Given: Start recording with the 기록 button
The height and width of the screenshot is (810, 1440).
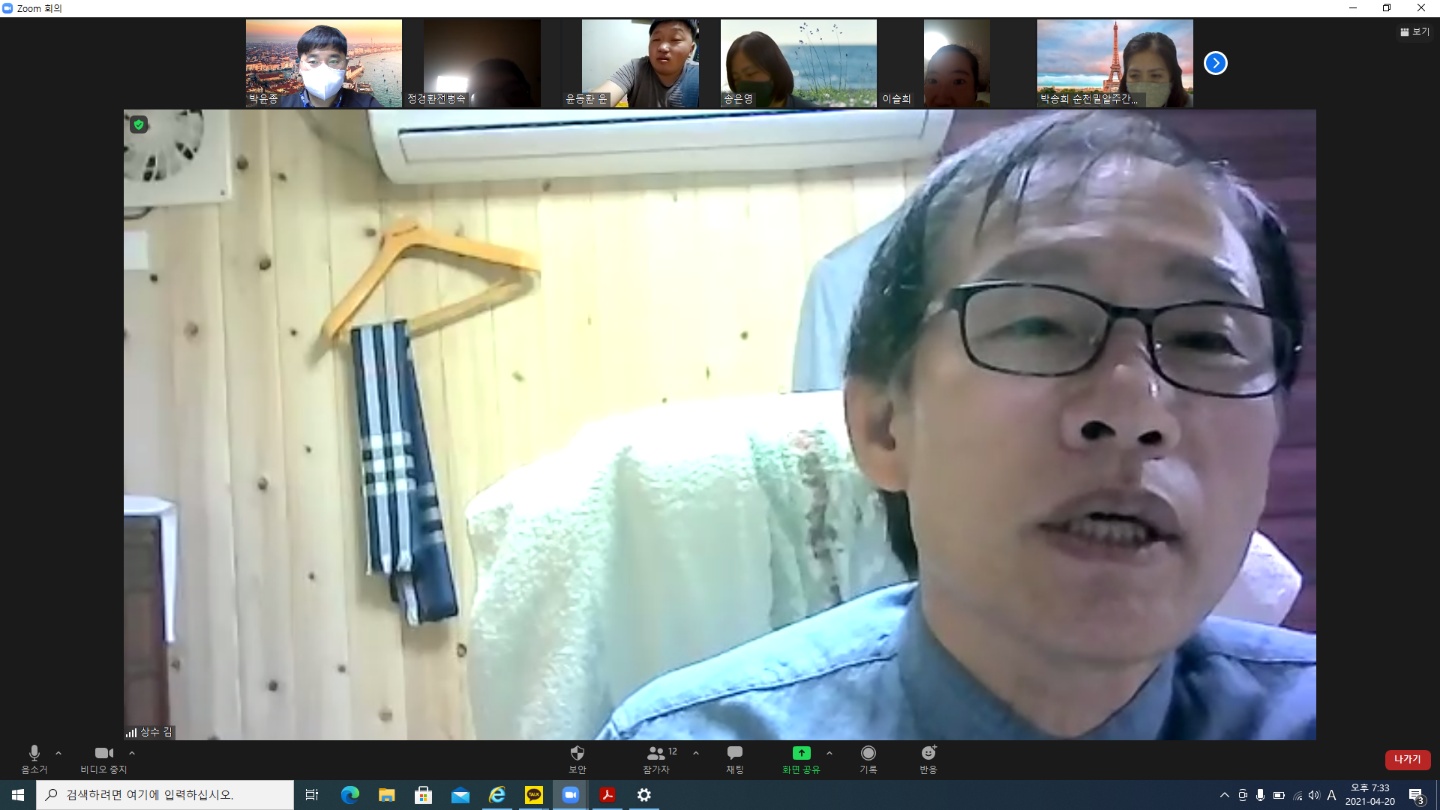Looking at the screenshot, I should point(868,760).
